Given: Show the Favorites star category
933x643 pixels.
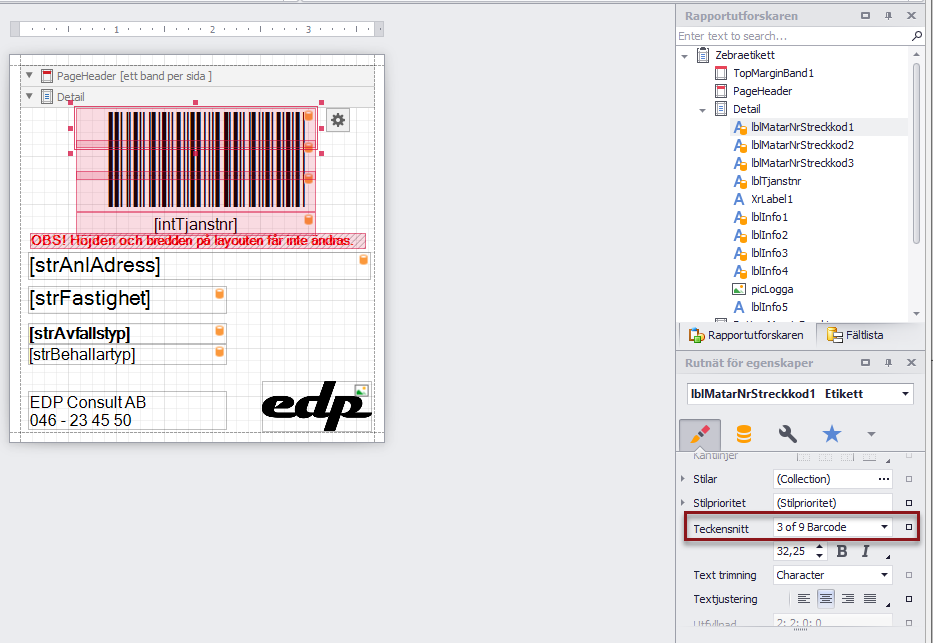Looking at the screenshot, I should point(832,434).
